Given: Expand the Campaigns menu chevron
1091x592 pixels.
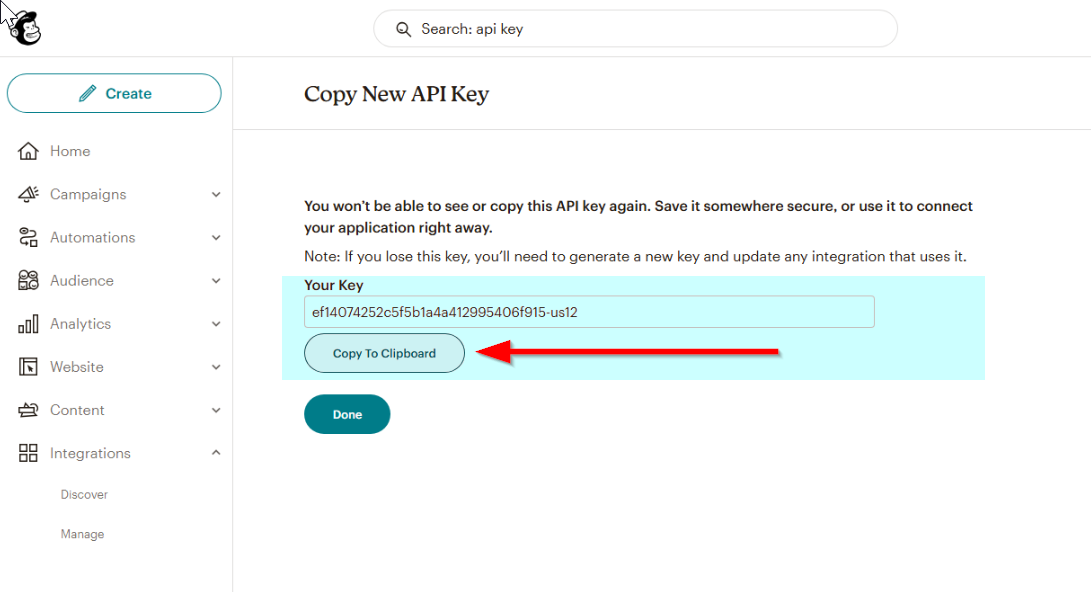Looking at the screenshot, I should (216, 195).
